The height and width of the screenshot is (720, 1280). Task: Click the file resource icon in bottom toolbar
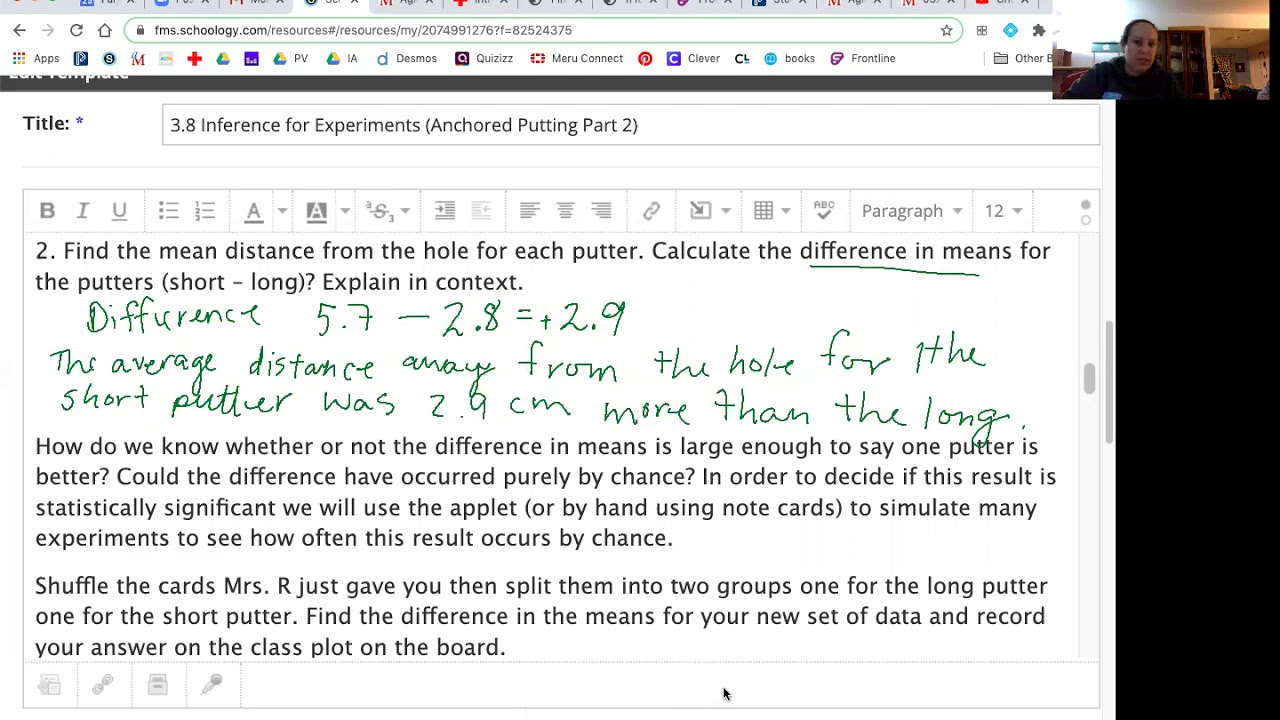coord(157,685)
